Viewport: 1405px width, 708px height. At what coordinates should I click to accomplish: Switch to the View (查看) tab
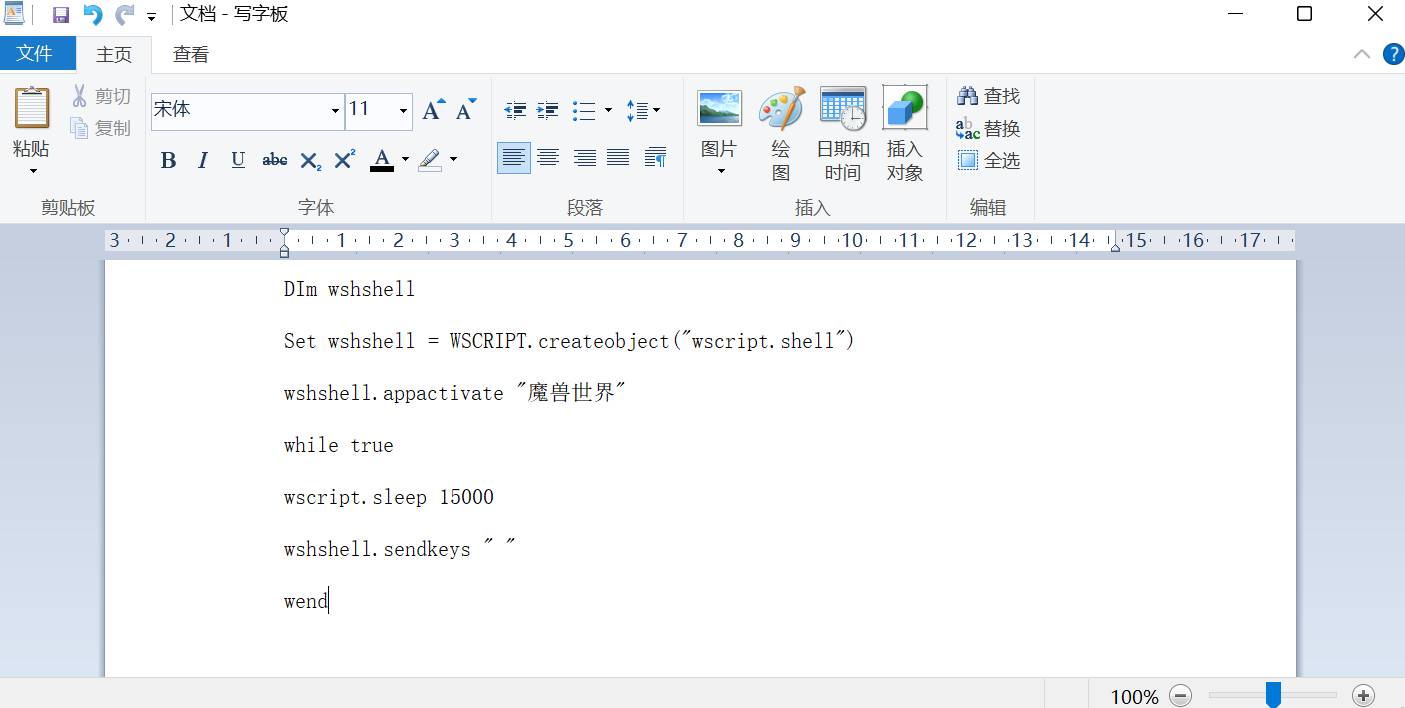coord(190,54)
